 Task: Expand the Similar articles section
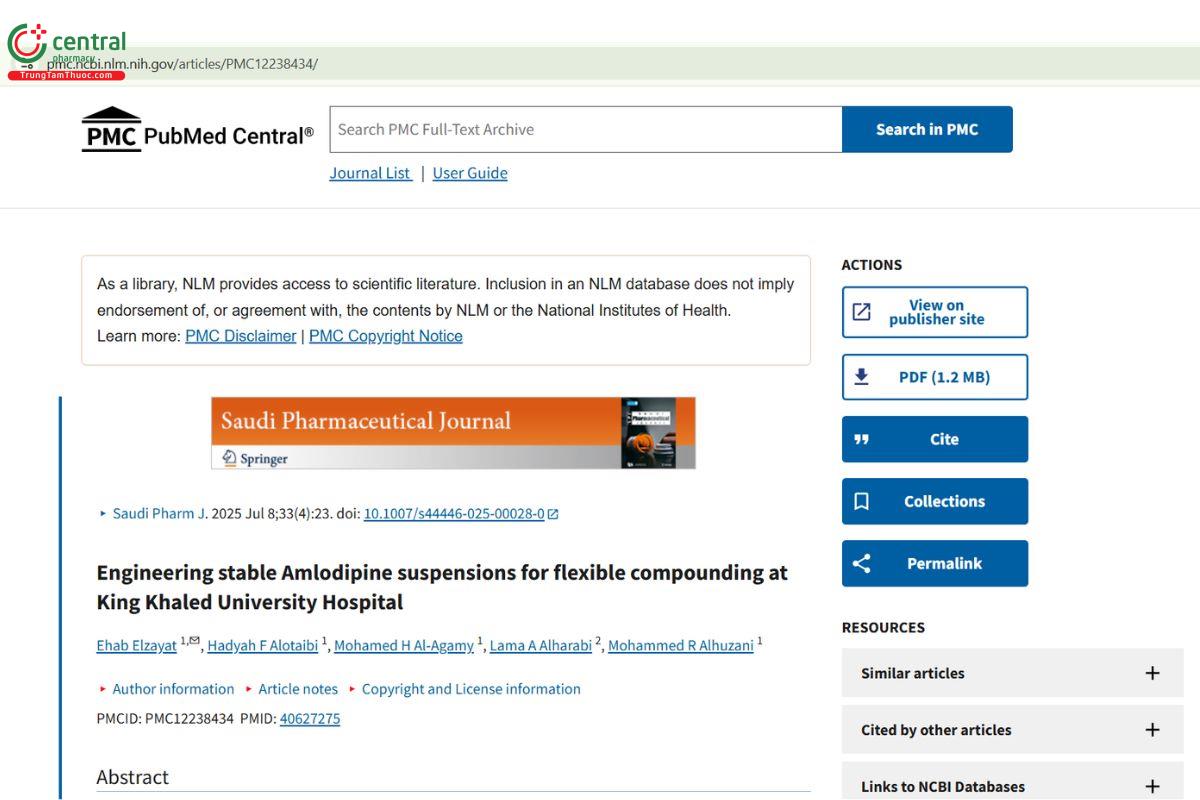click(x=1152, y=673)
